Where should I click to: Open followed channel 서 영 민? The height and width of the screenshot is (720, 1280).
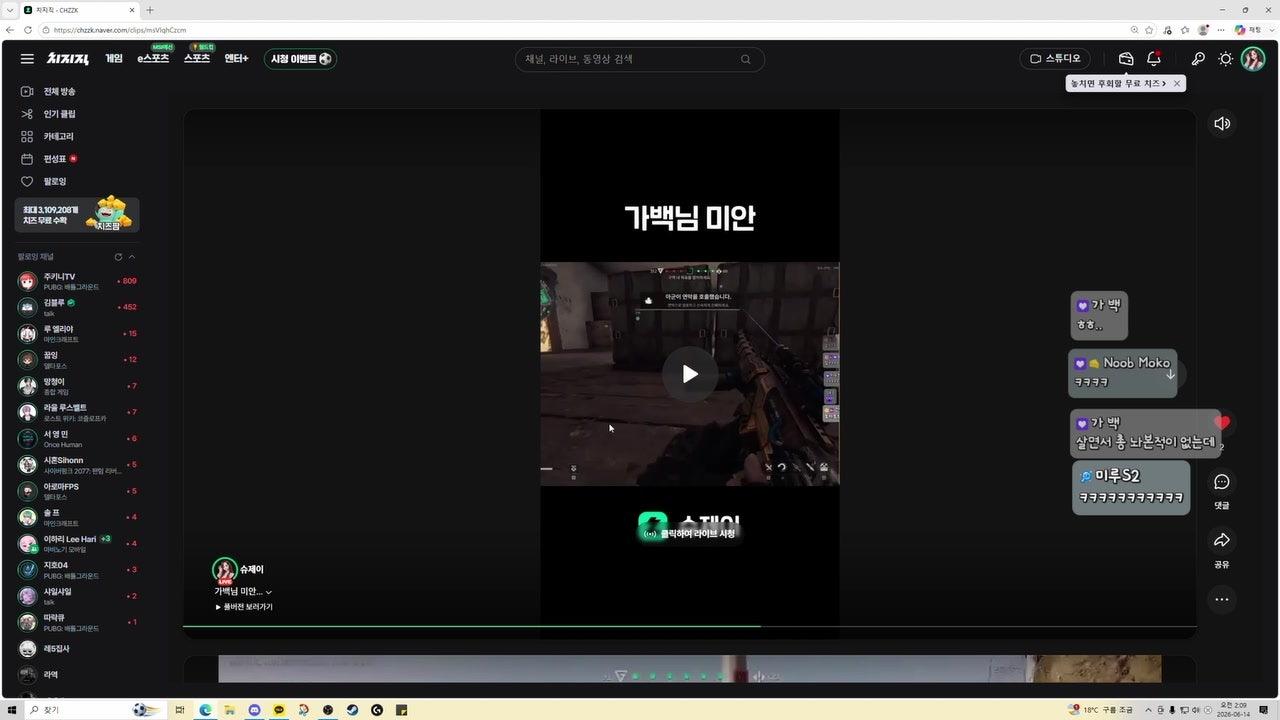click(78, 438)
